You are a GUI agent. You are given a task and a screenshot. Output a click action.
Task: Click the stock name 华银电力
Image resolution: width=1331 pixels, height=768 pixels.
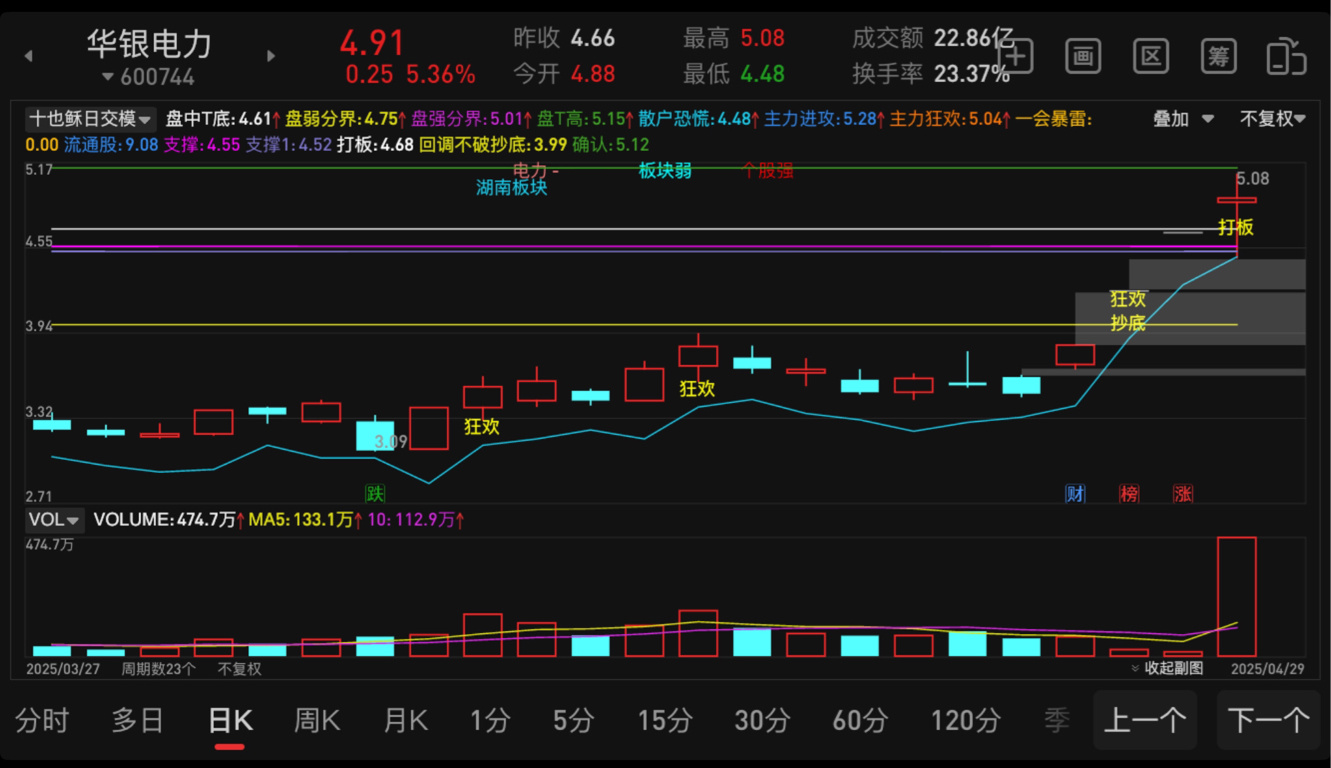pyautogui.click(x=149, y=43)
